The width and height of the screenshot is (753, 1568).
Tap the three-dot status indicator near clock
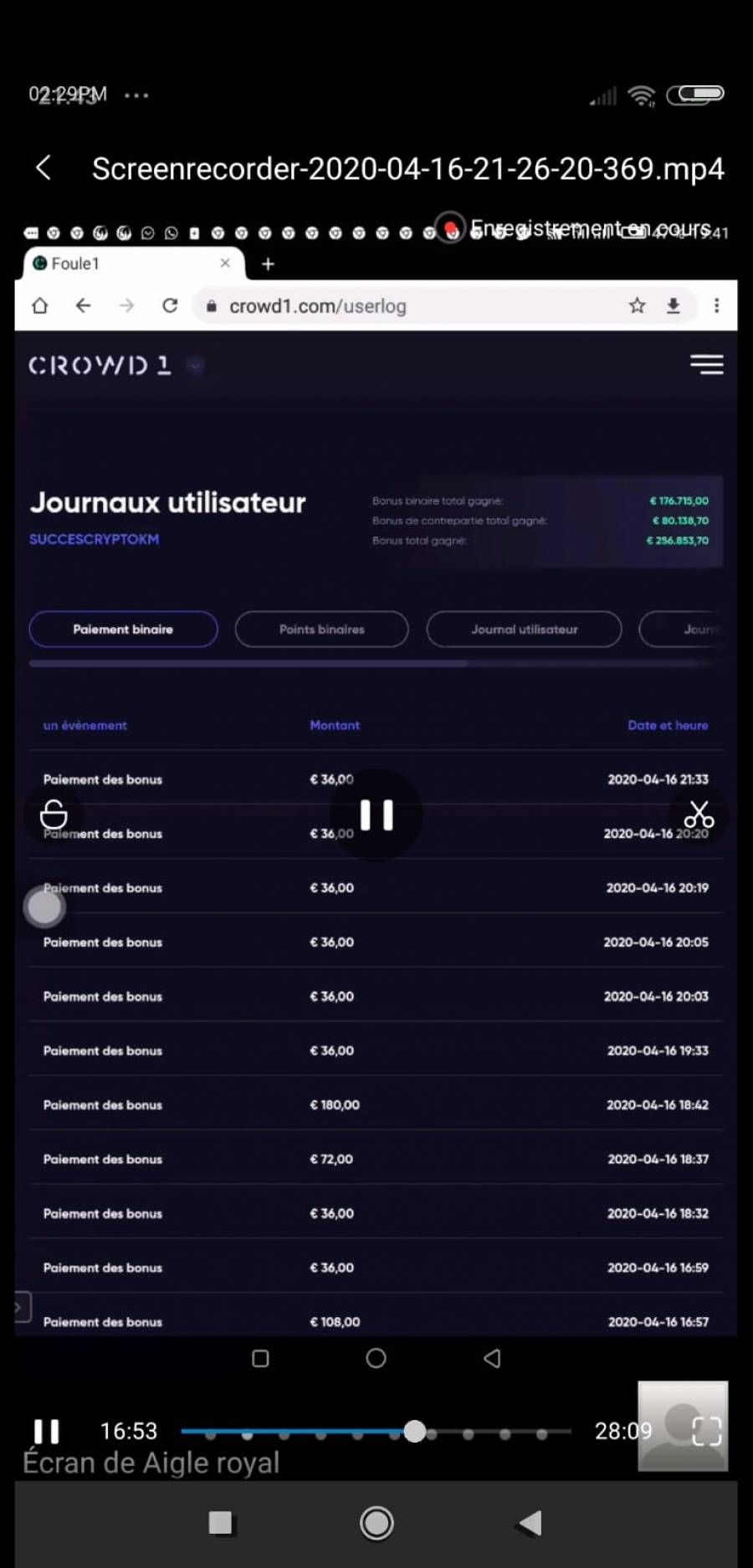coord(136,95)
